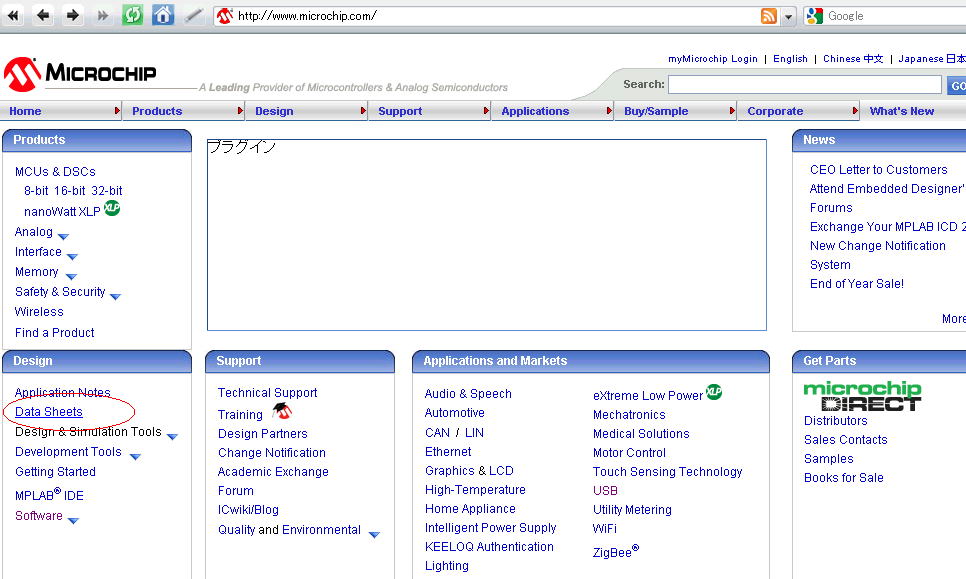Open the USB applications link
Screen dimensions: 966x579
pyautogui.click(x=605, y=490)
